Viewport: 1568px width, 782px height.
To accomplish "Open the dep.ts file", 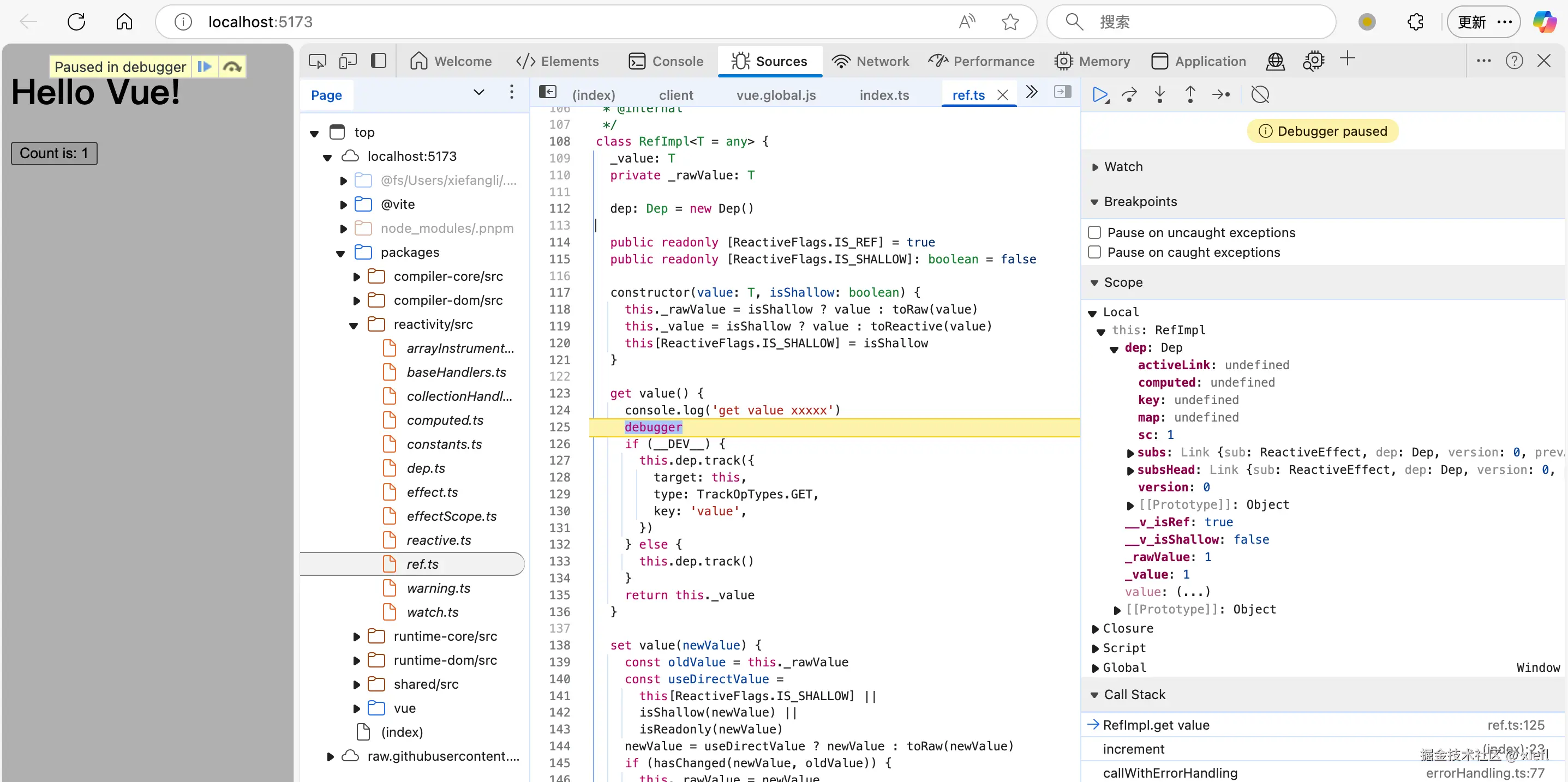I will (x=426, y=468).
